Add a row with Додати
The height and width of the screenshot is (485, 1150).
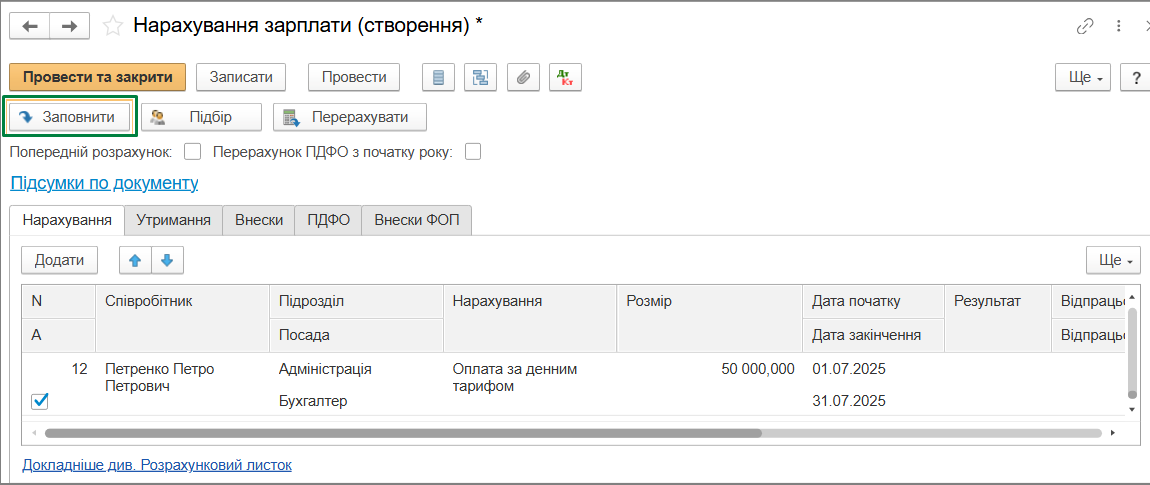[x=59, y=260]
